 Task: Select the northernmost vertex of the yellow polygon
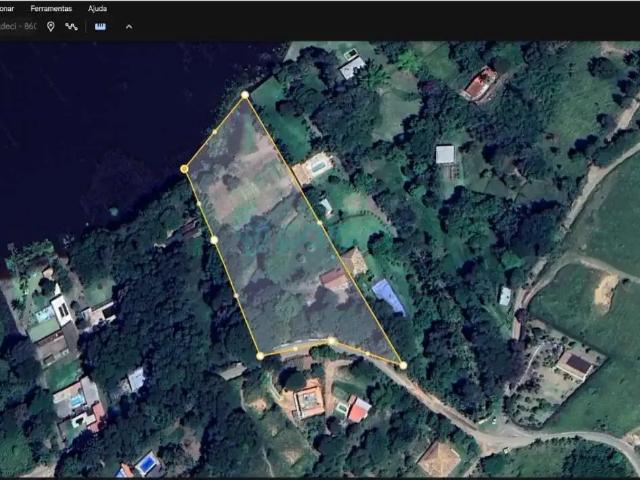pos(245,95)
